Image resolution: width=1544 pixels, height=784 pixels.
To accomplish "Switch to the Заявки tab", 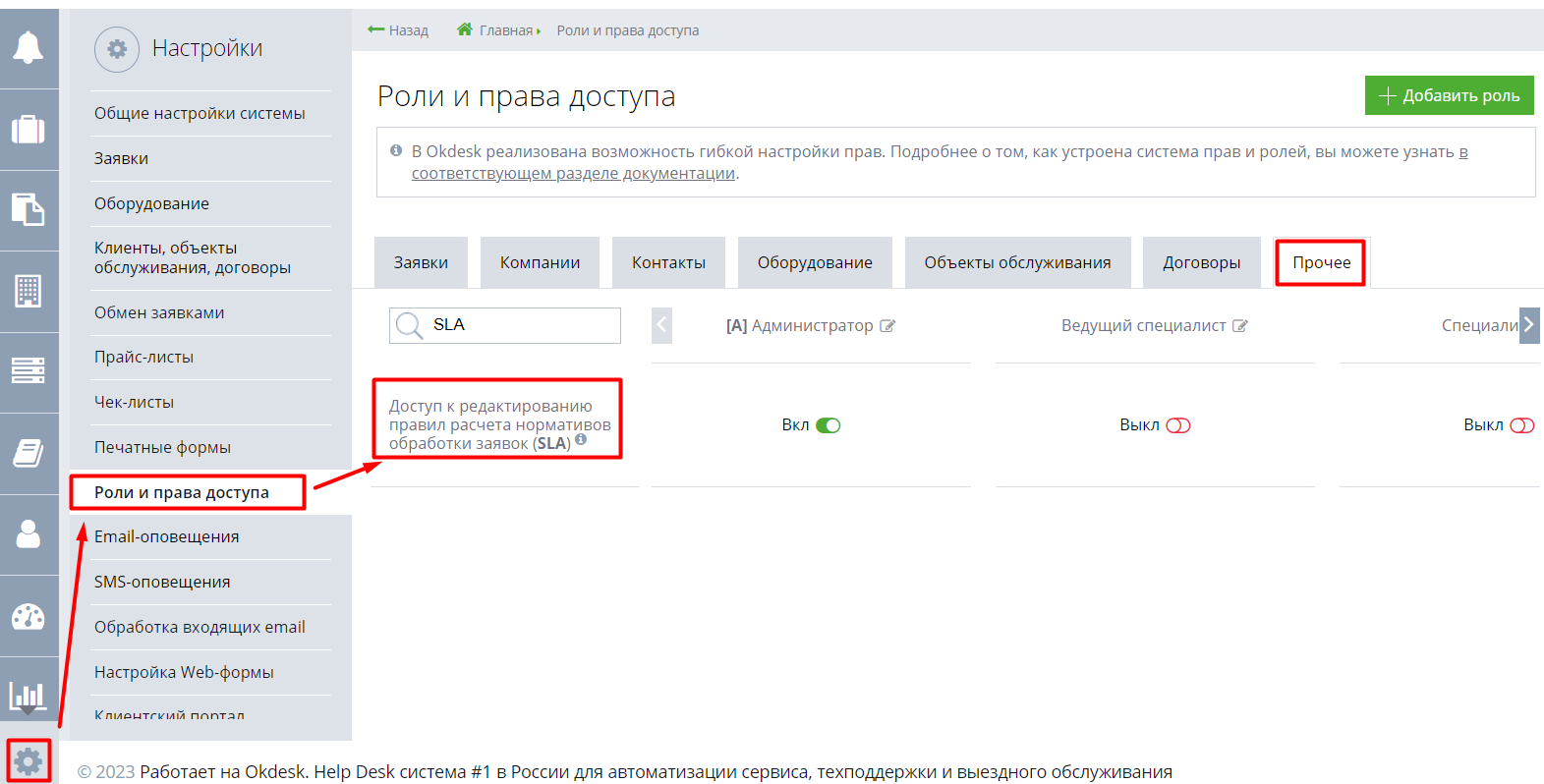I will (x=421, y=262).
